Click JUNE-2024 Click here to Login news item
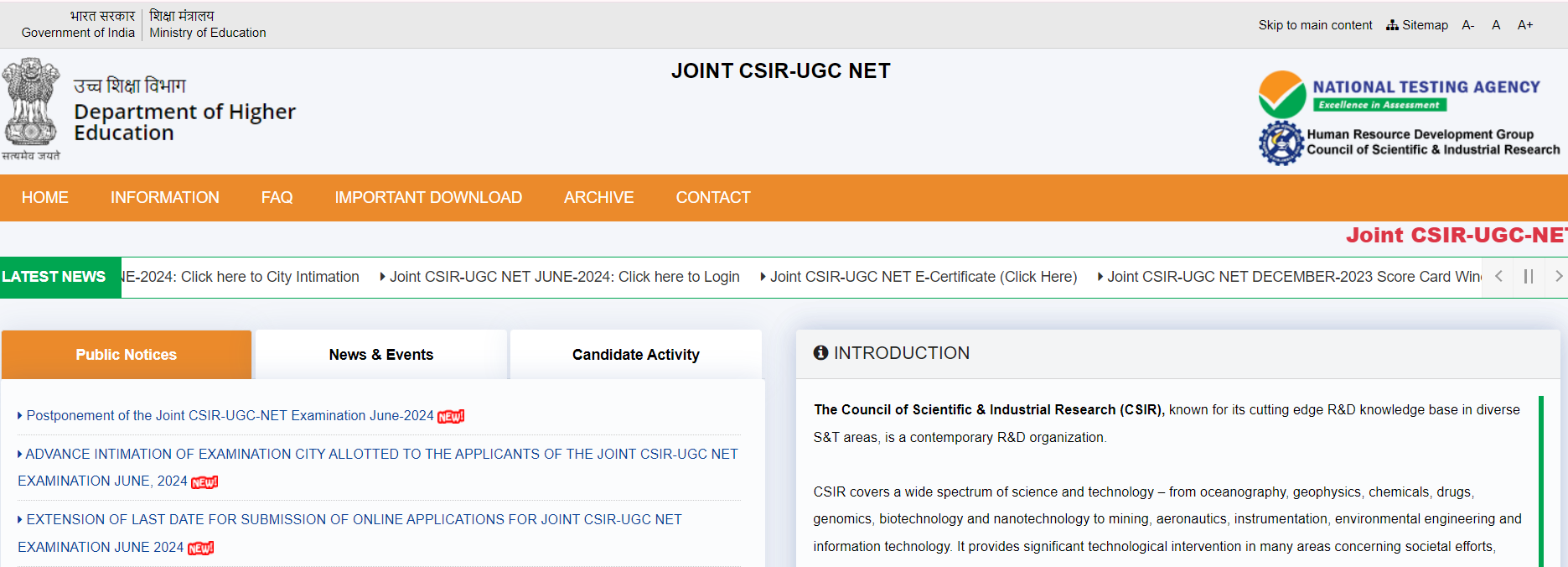The width and height of the screenshot is (1568, 567). [564, 277]
